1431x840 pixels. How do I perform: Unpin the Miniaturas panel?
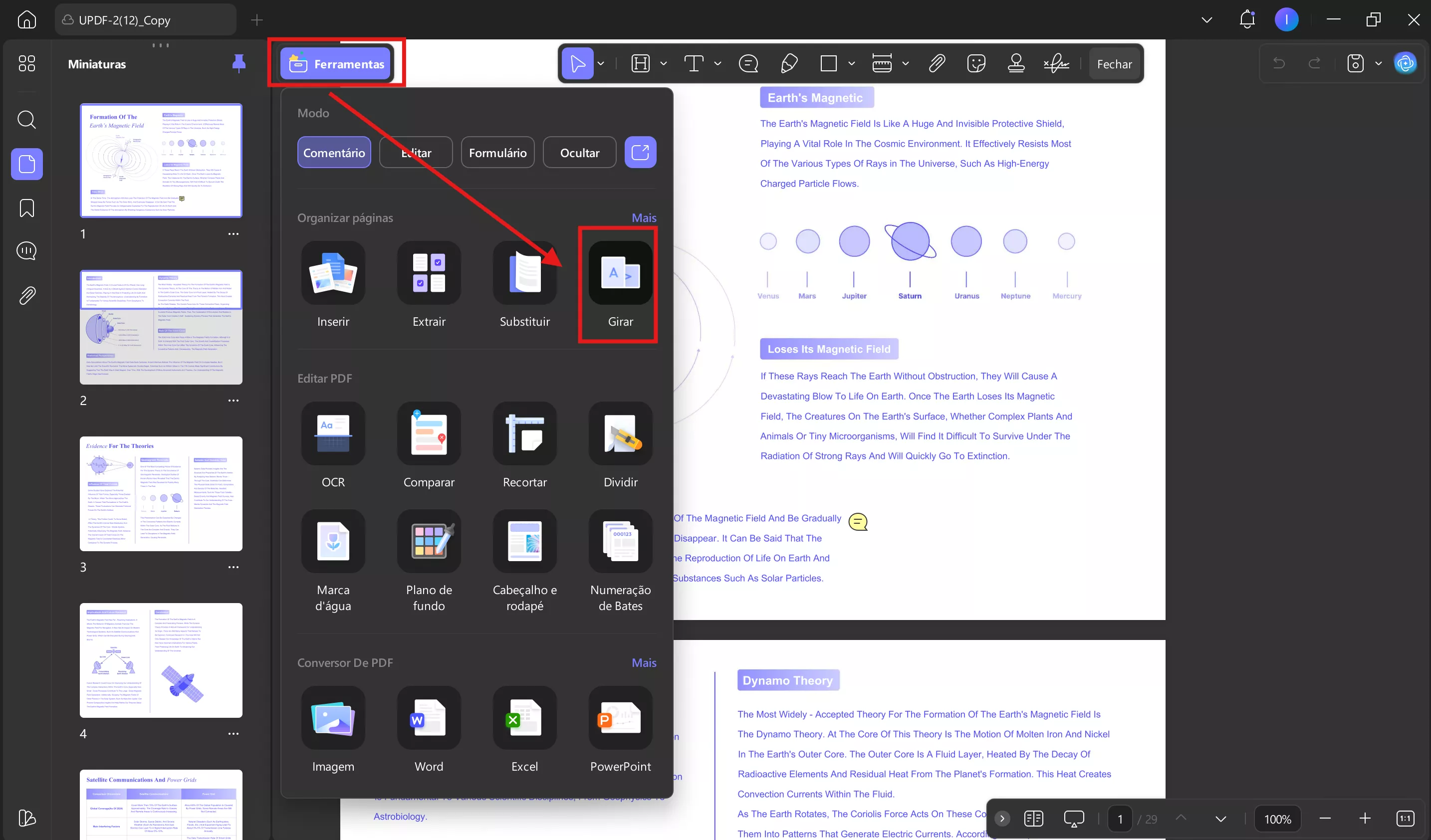point(238,63)
